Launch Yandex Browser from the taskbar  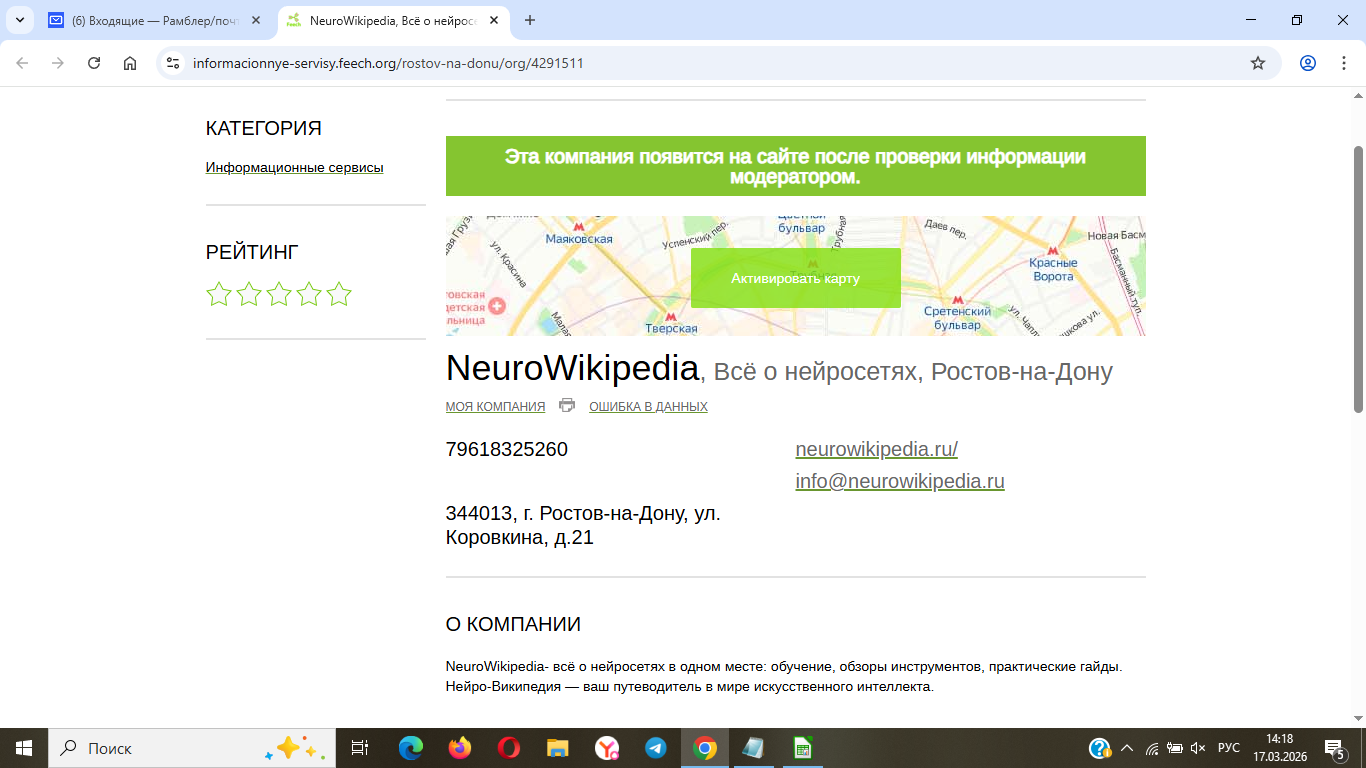607,748
